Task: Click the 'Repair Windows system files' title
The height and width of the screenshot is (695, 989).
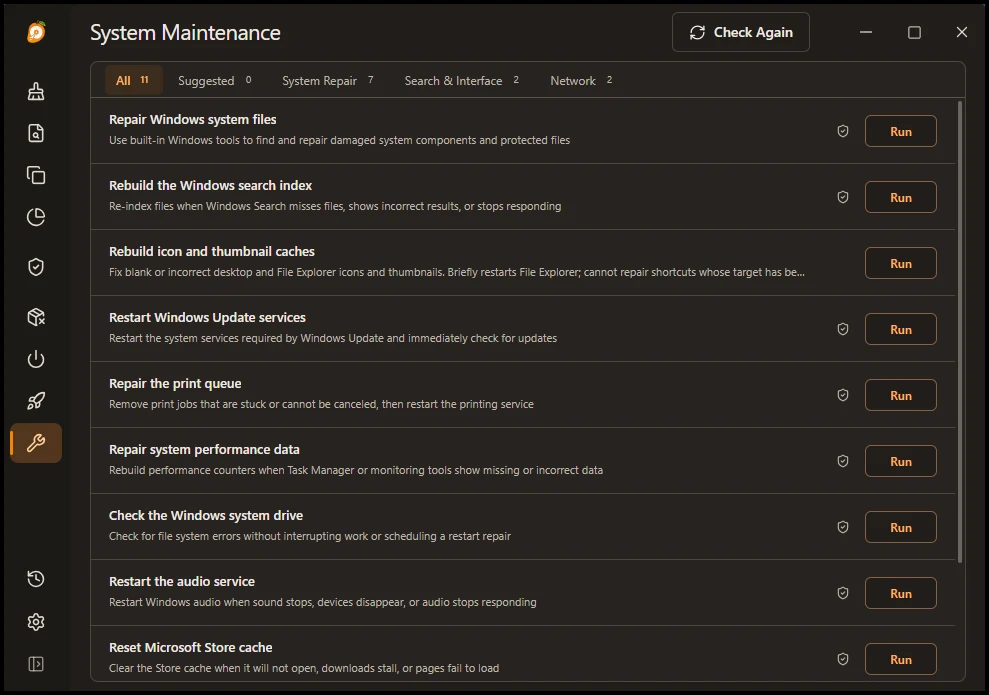Action: coord(192,119)
